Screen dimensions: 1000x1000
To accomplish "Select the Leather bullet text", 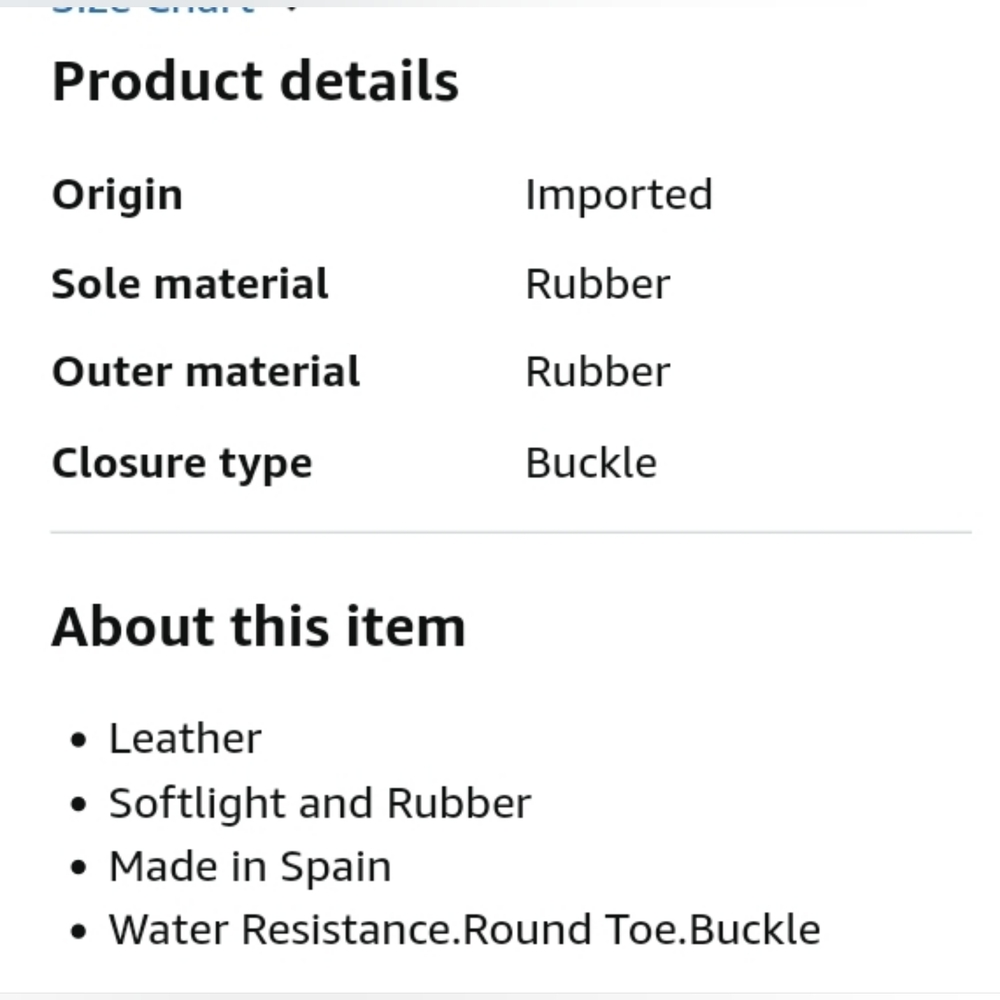I will pos(185,739).
